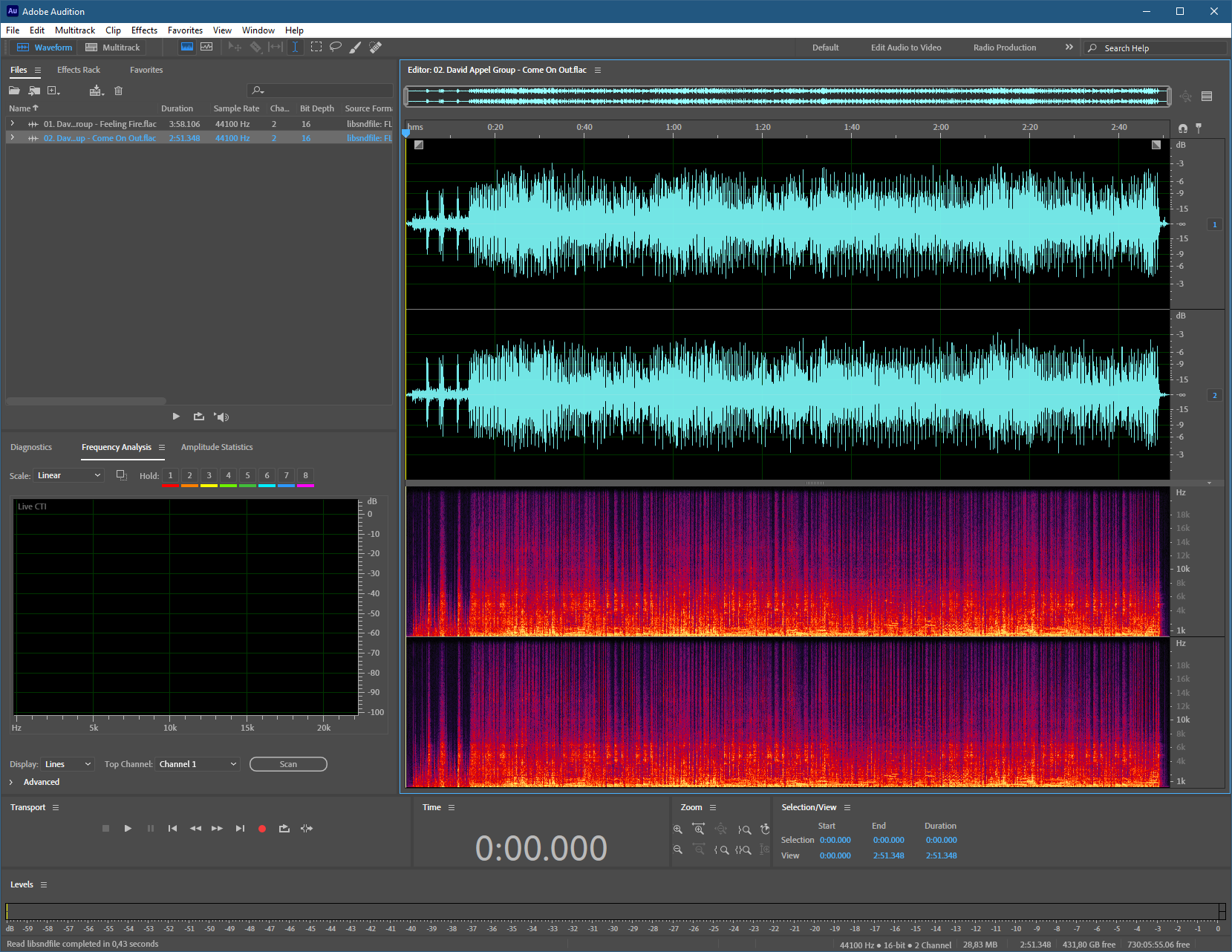Viewport: 1232px width, 952px height.
Task: Toggle Loop Playback in Transport
Action: [284, 828]
